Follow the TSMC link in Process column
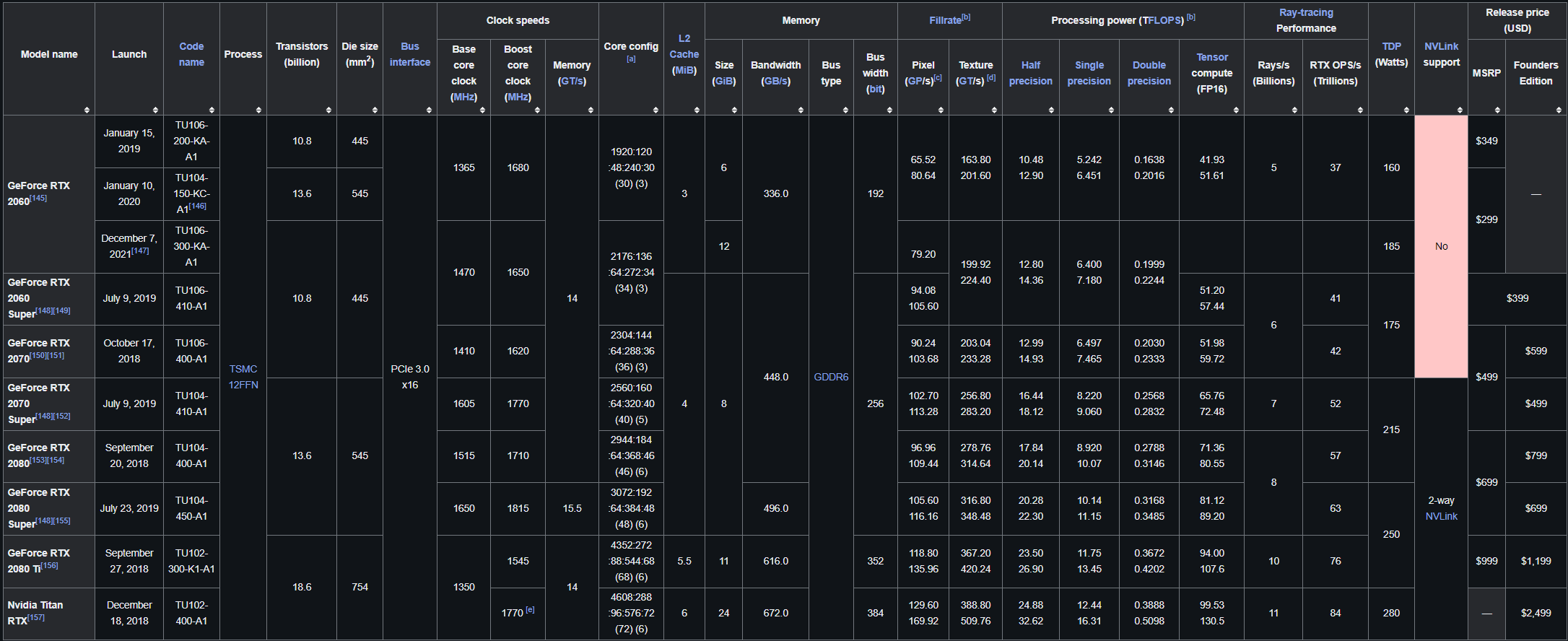 (x=243, y=369)
